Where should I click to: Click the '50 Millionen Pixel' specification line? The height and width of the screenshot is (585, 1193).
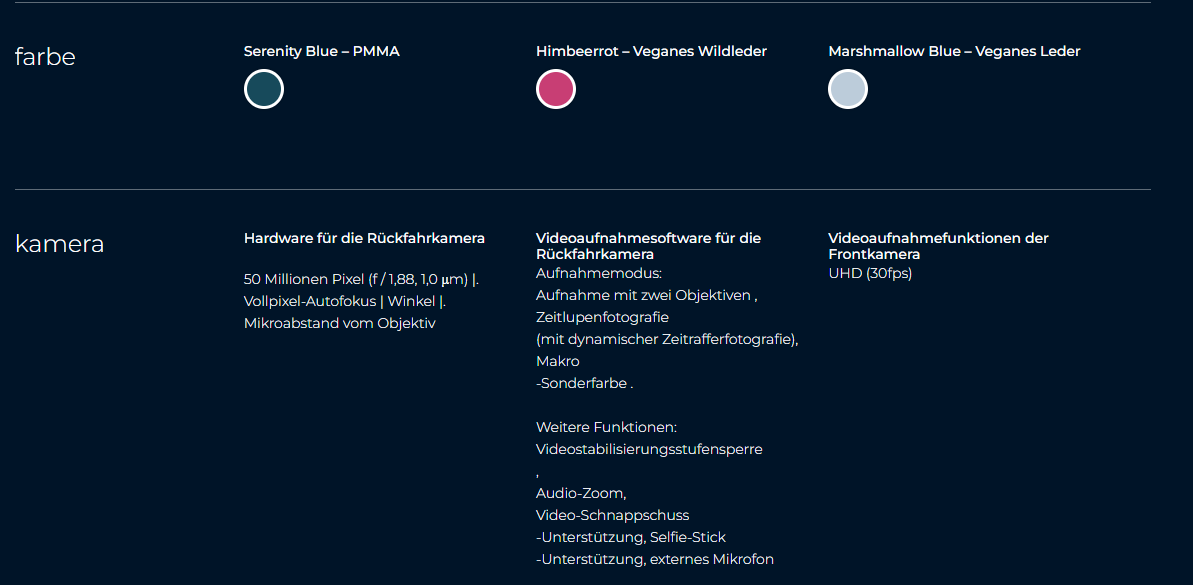tap(361, 279)
